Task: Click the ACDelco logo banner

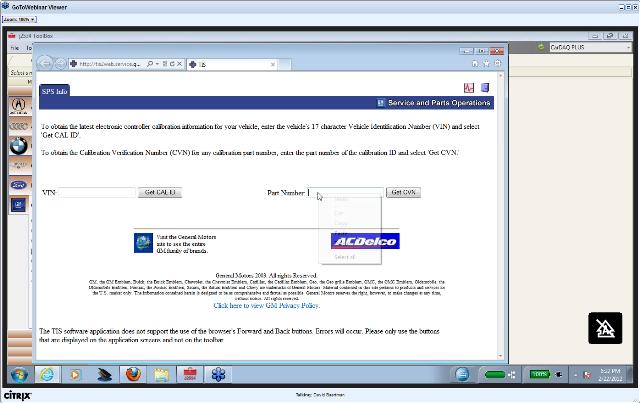Action: 365,241
